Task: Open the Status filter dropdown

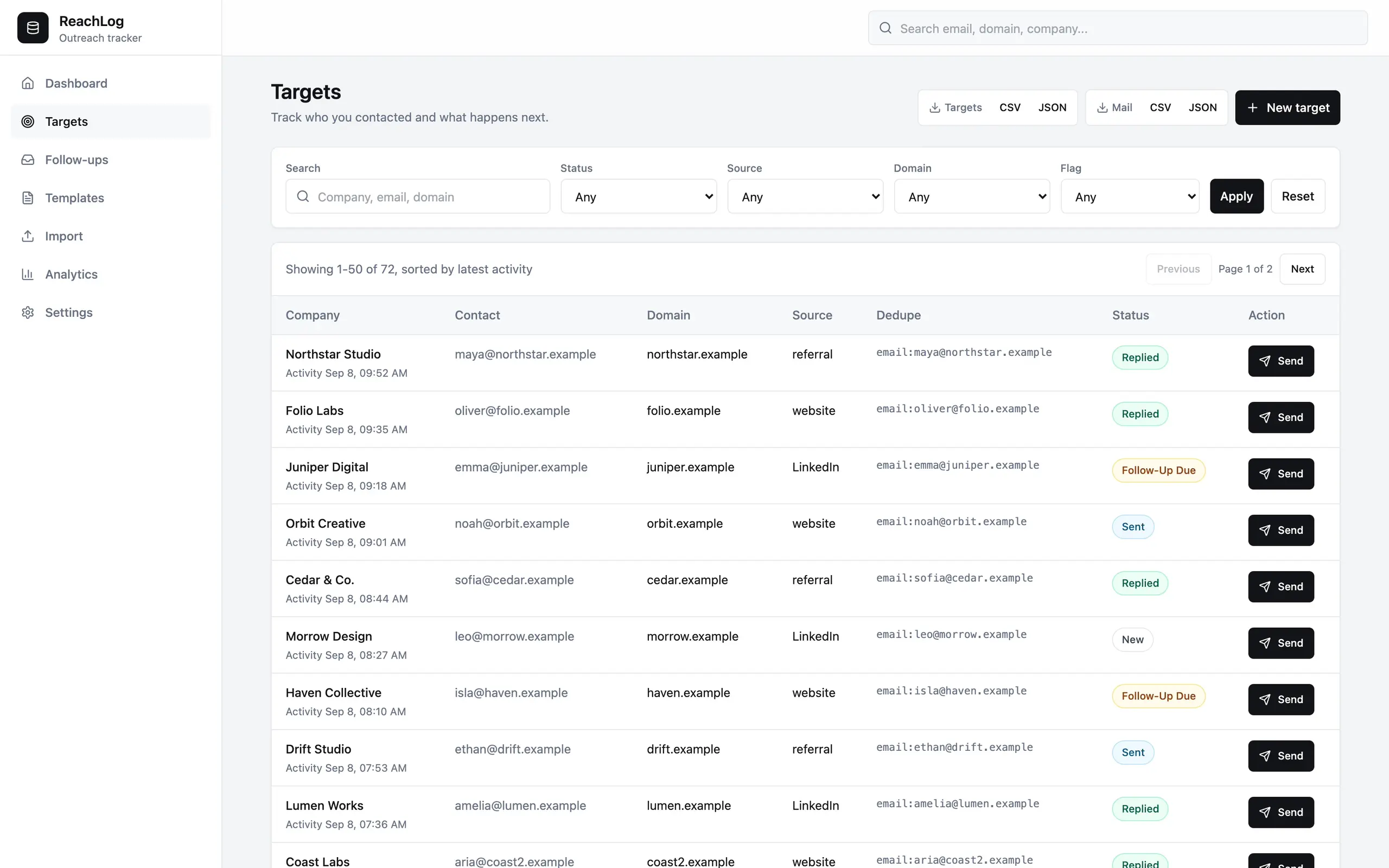Action: point(638,196)
